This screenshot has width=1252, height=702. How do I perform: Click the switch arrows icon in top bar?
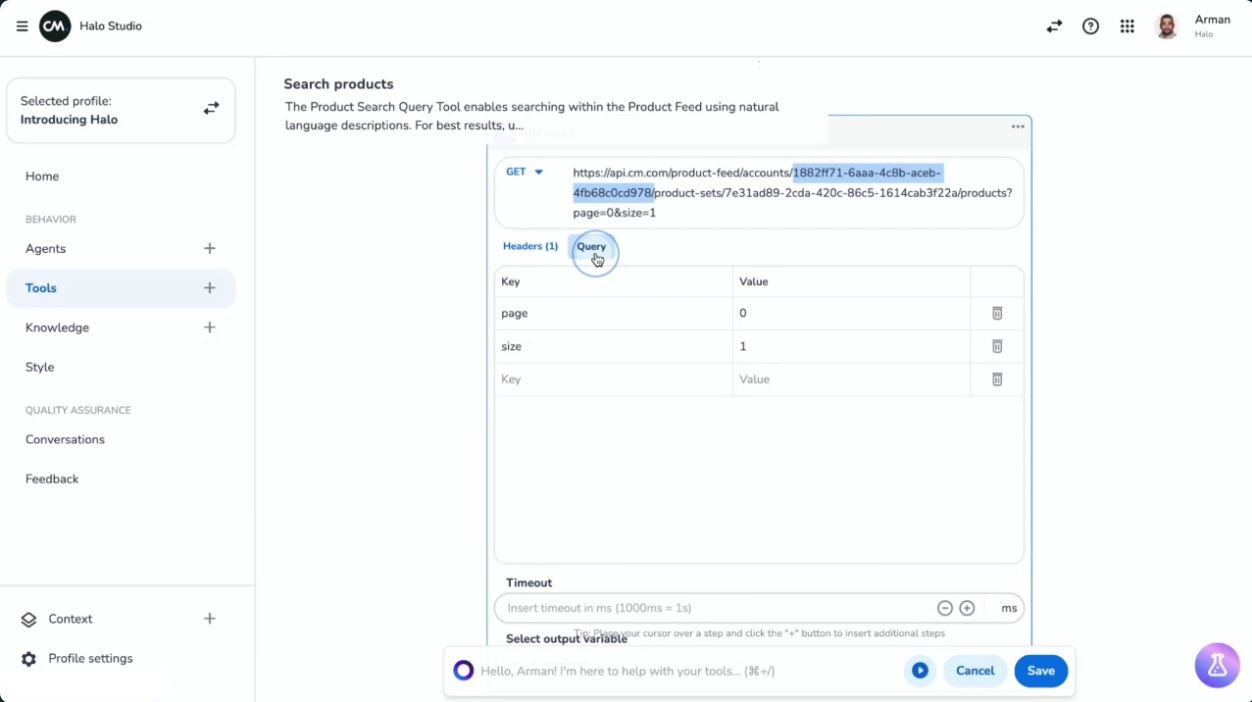pos(1054,27)
